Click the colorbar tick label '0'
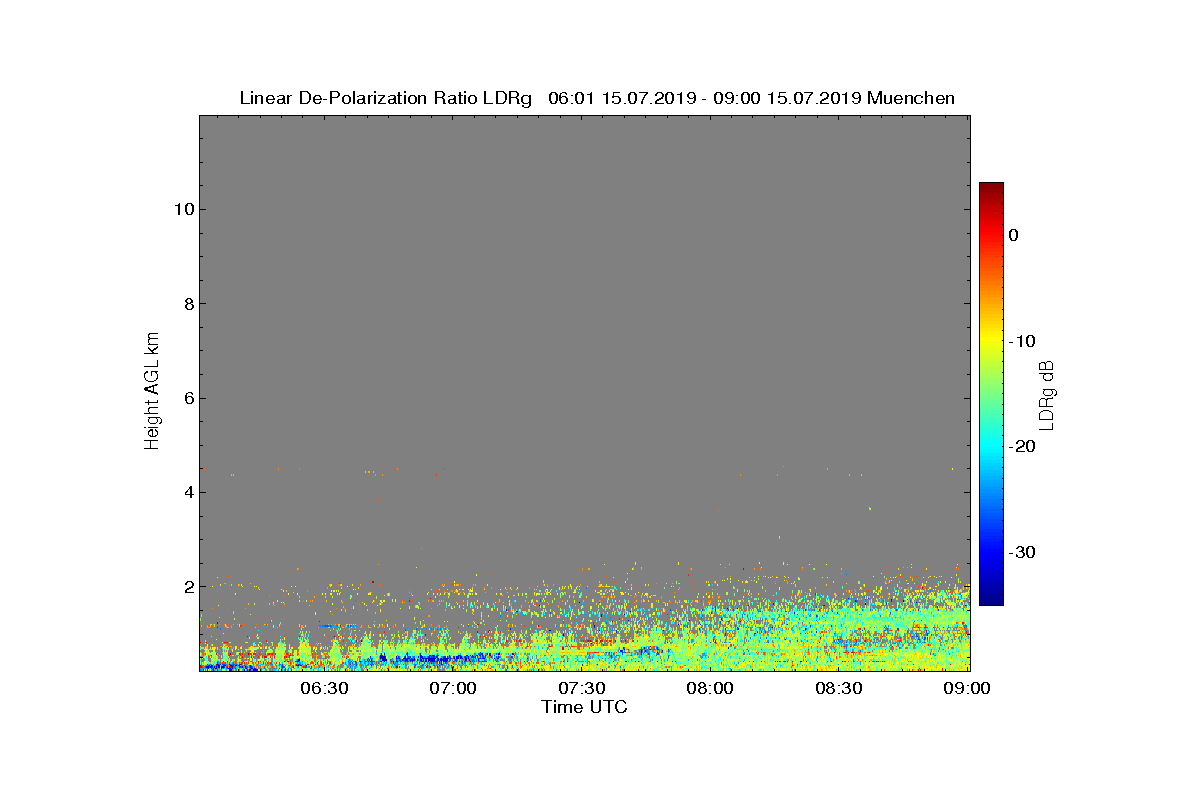The height and width of the screenshot is (800, 1200). pyautogui.click(x=1013, y=235)
